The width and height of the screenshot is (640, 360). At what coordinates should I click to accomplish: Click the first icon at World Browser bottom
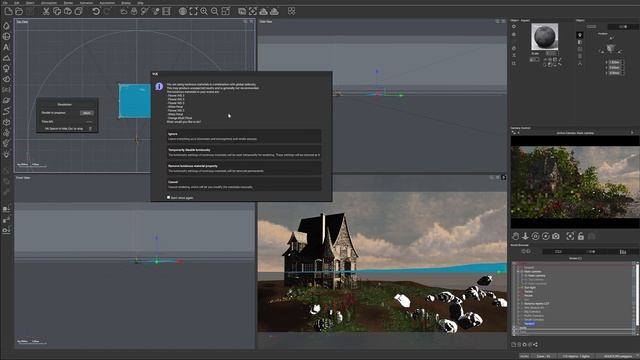[513, 344]
